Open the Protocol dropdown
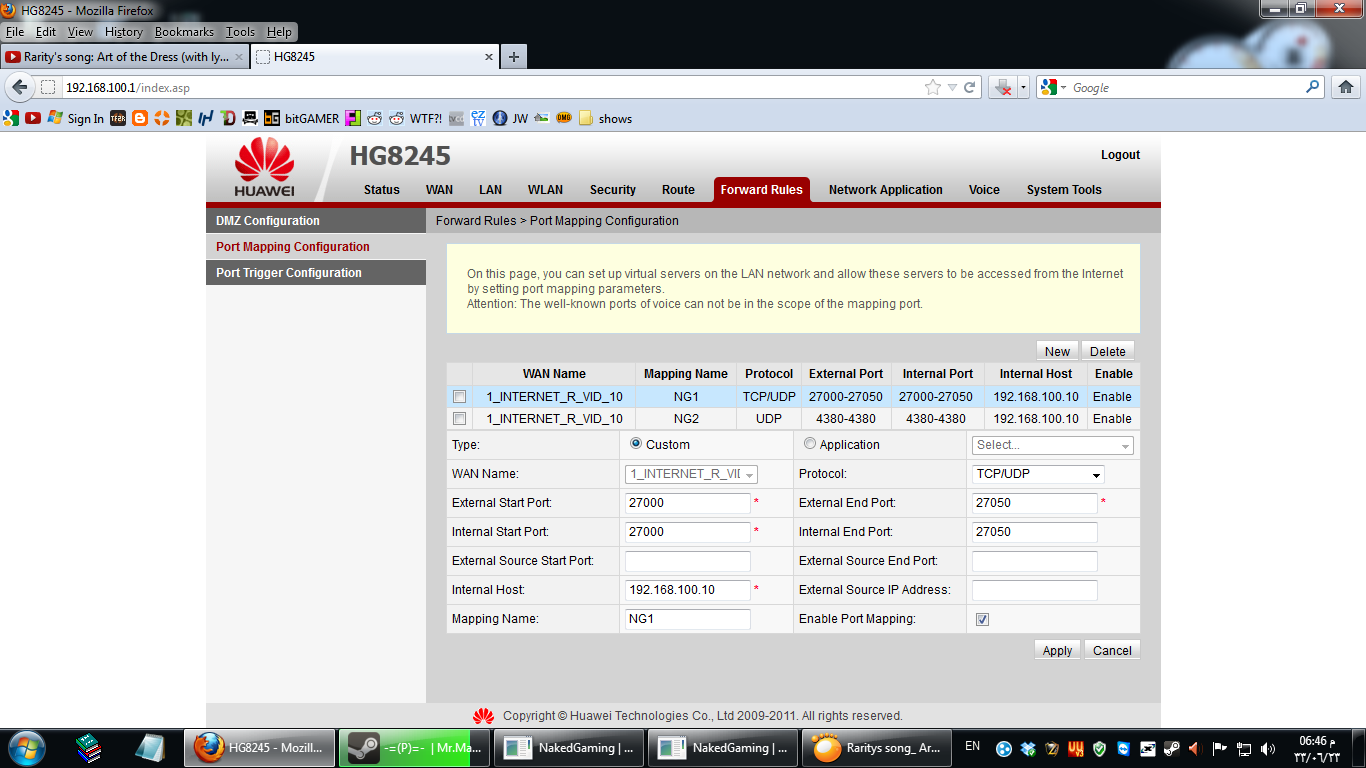1366x768 pixels. coord(1038,474)
